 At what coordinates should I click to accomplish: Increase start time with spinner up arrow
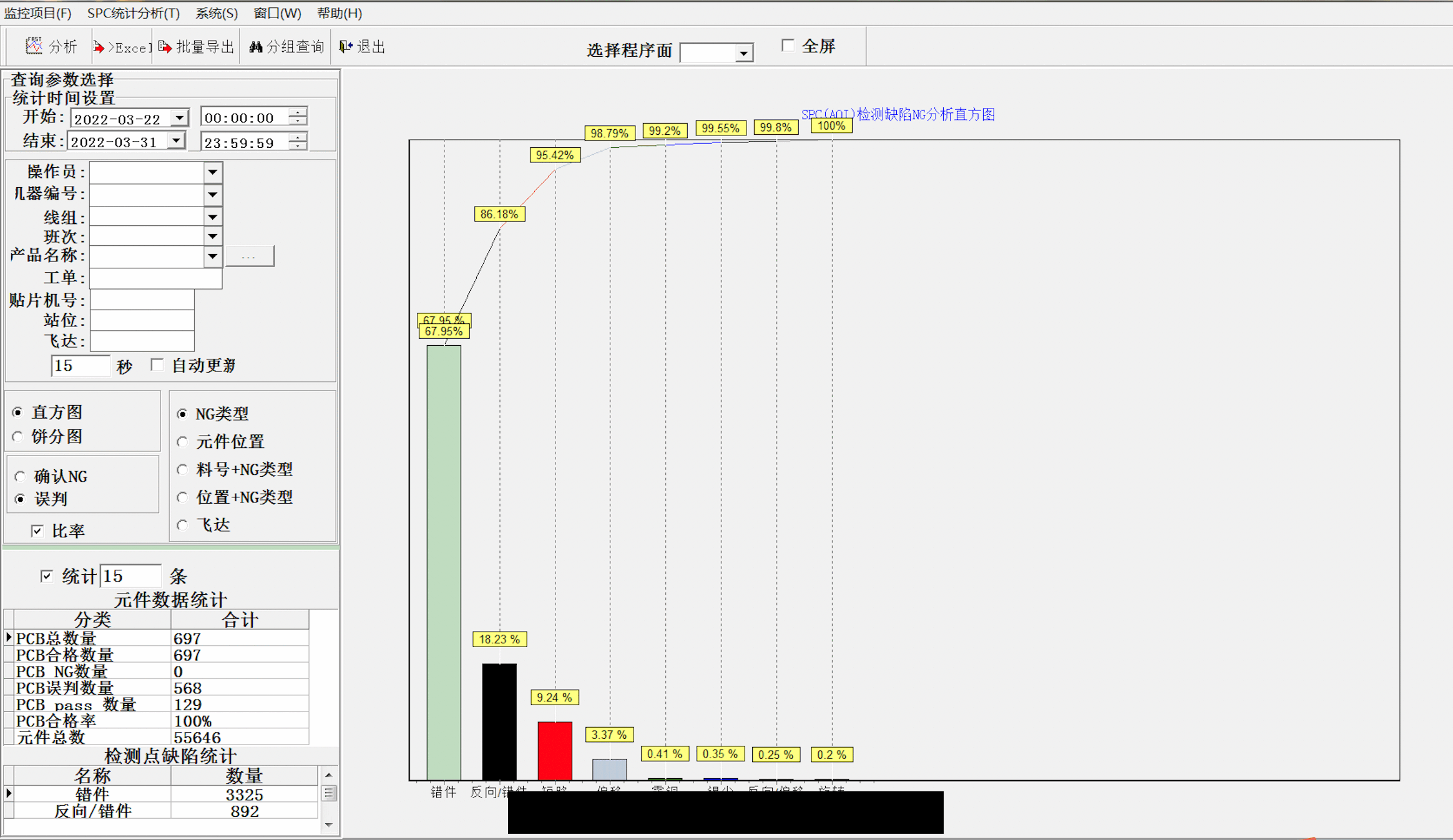click(298, 112)
